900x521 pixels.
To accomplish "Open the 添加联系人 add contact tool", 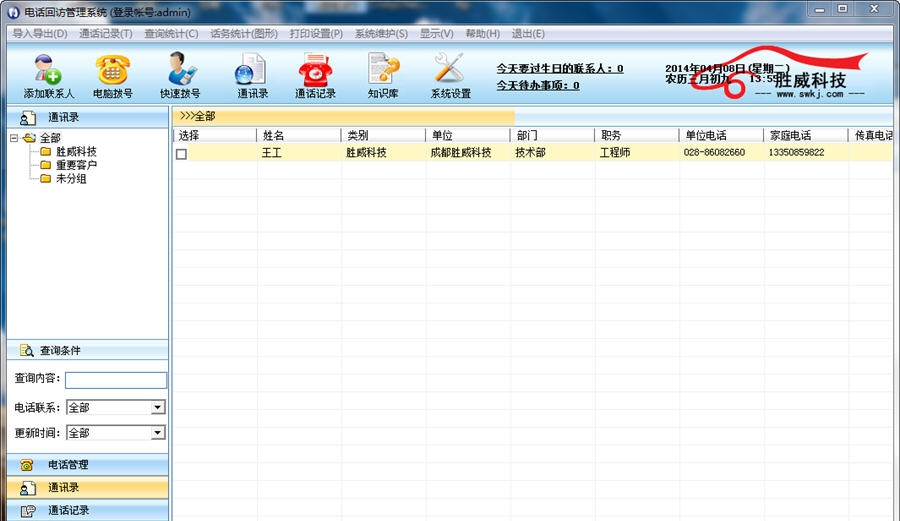I will pos(49,76).
